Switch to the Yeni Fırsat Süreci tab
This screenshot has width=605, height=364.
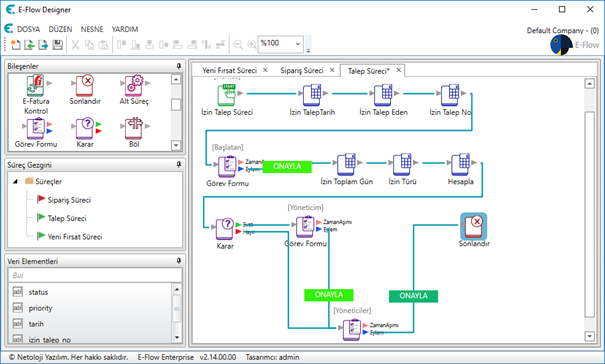click(229, 70)
